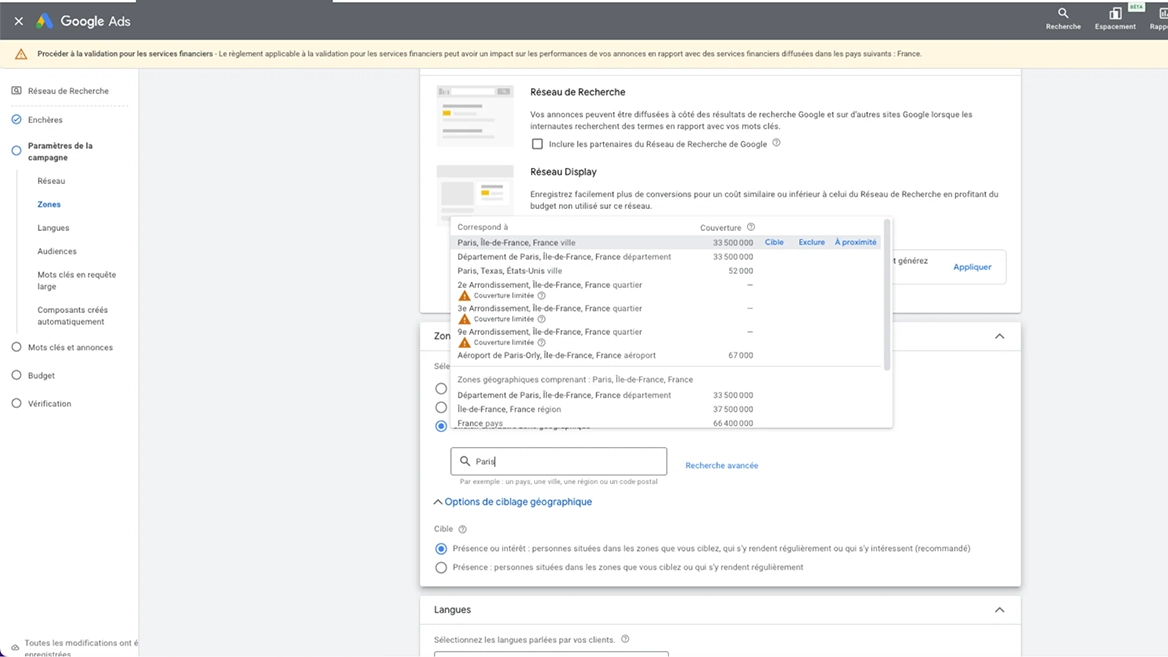Click the saved-changes cloud icon
The height and width of the screenshot is (657, 1168).
[15, 648]
